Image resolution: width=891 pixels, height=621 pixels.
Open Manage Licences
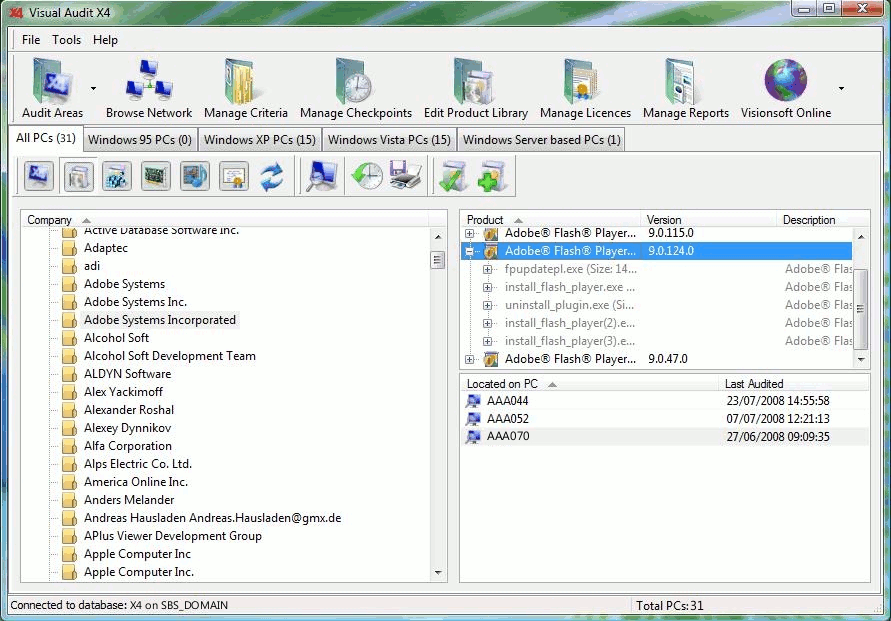point(585,89)
